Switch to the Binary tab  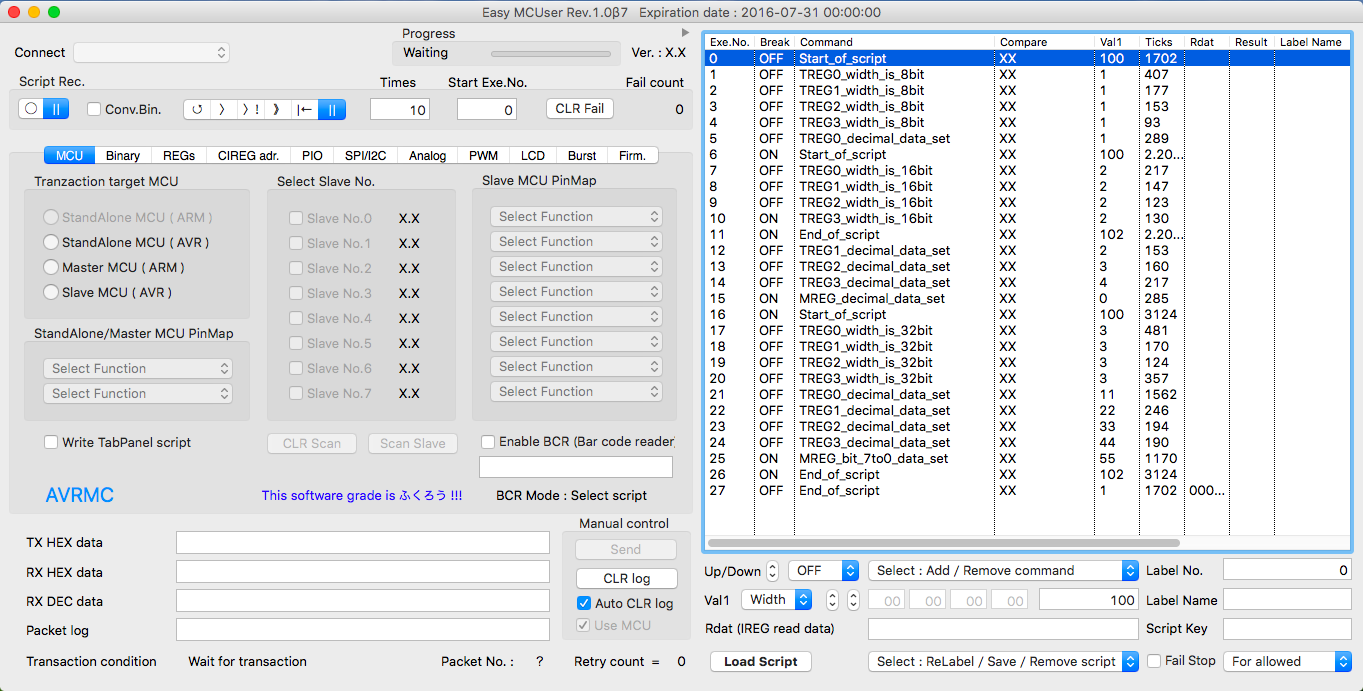[123, 155]
